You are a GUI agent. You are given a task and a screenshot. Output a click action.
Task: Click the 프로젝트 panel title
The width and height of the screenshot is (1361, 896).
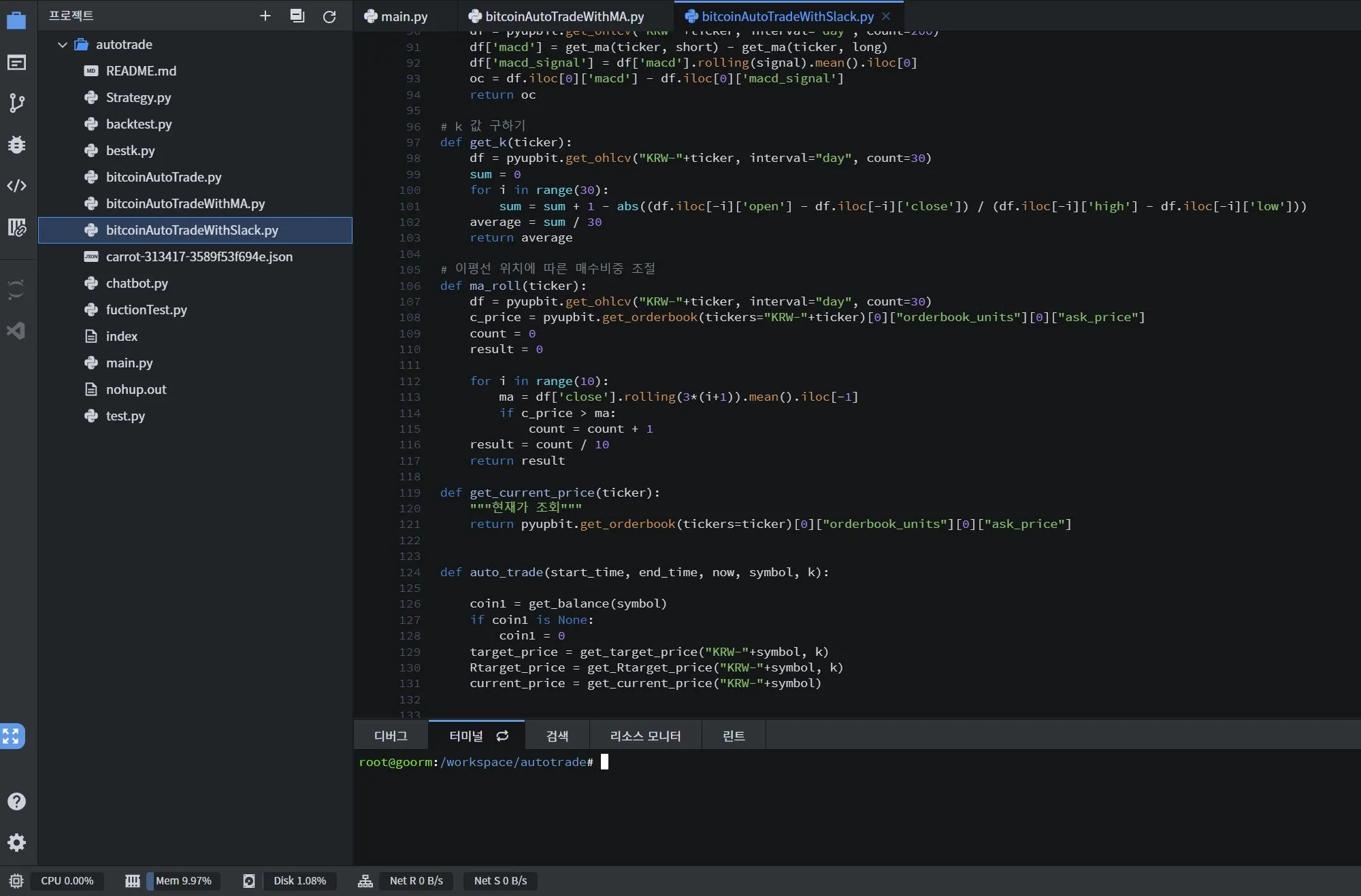pos(71,16)
